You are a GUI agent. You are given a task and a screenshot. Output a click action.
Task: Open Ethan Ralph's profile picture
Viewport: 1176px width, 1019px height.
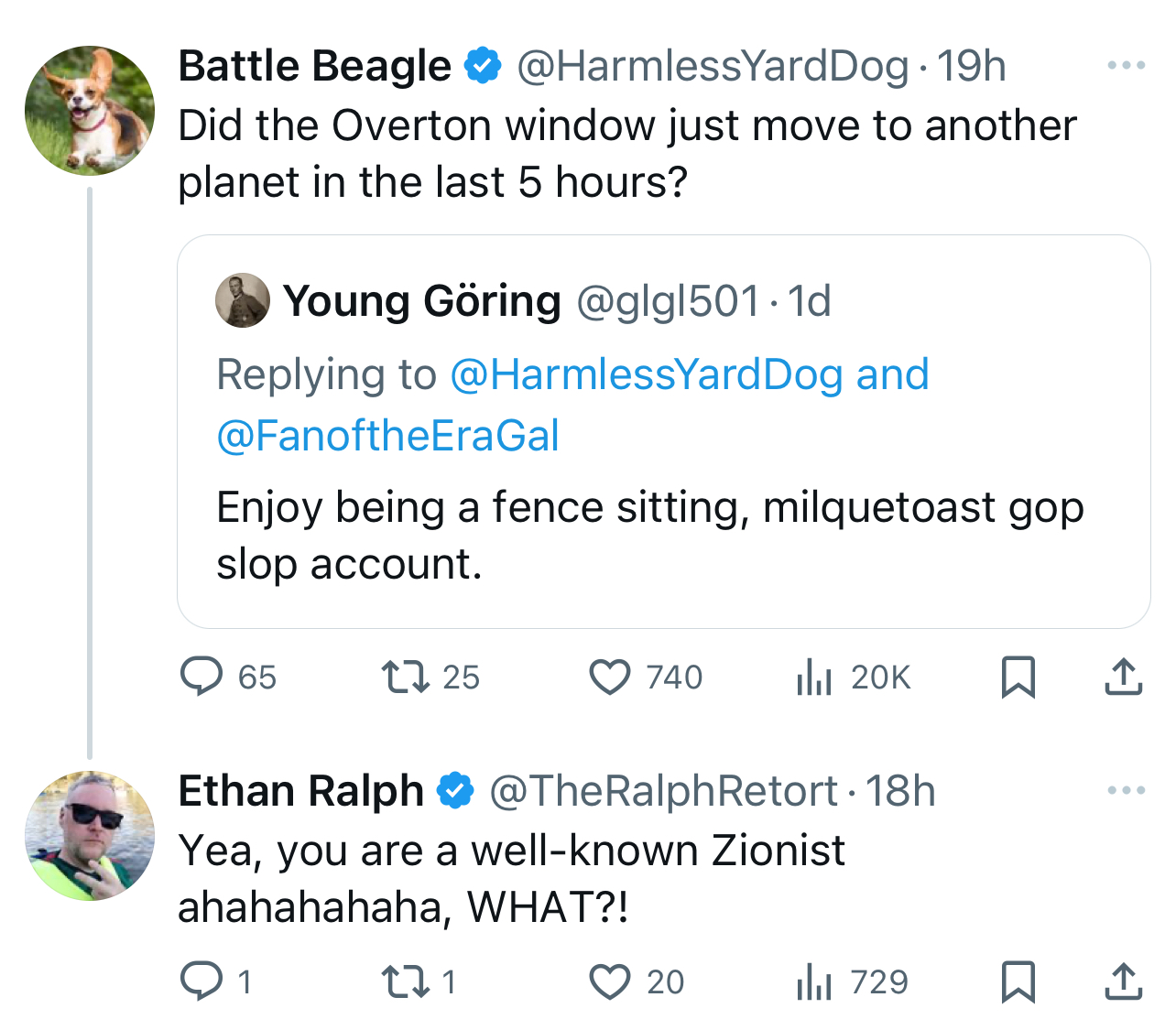pyautogui.click(x=90, y=835)
